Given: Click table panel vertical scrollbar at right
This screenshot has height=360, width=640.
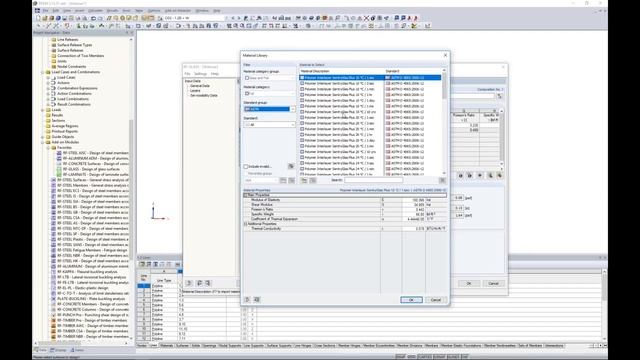Looking at the screenshot, I should (x=604, y=305).
